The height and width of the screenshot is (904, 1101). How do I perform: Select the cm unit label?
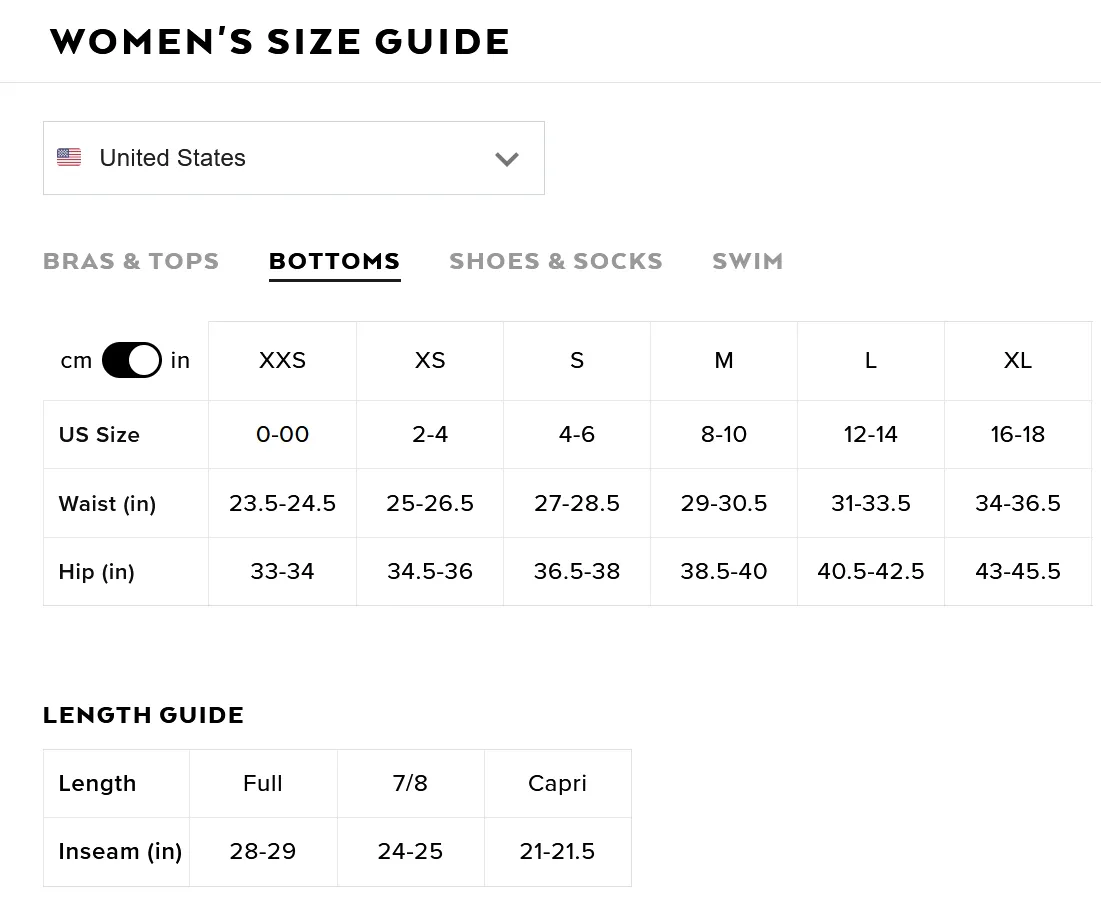(76, 361)
